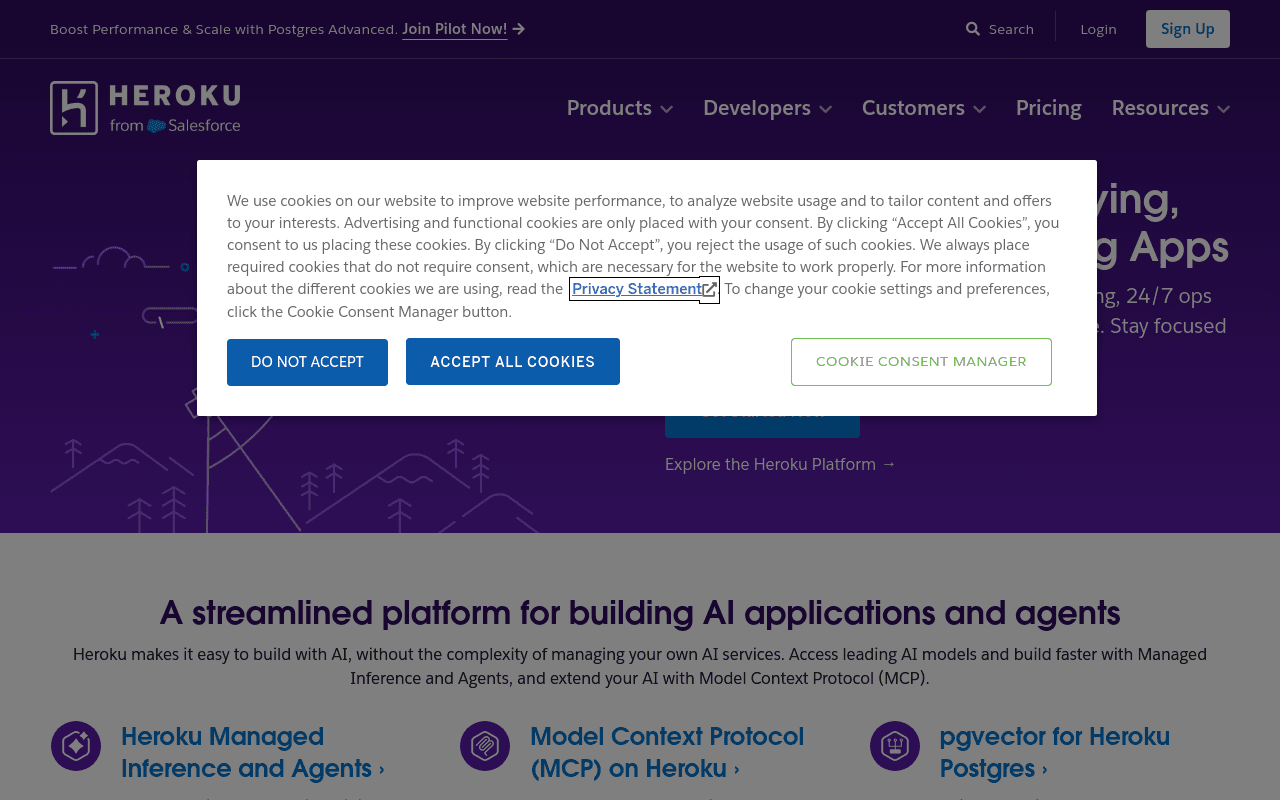Click Join Pilot Now link
The height and width of the screenshot is (800, 1280).
tap(455, 29)
